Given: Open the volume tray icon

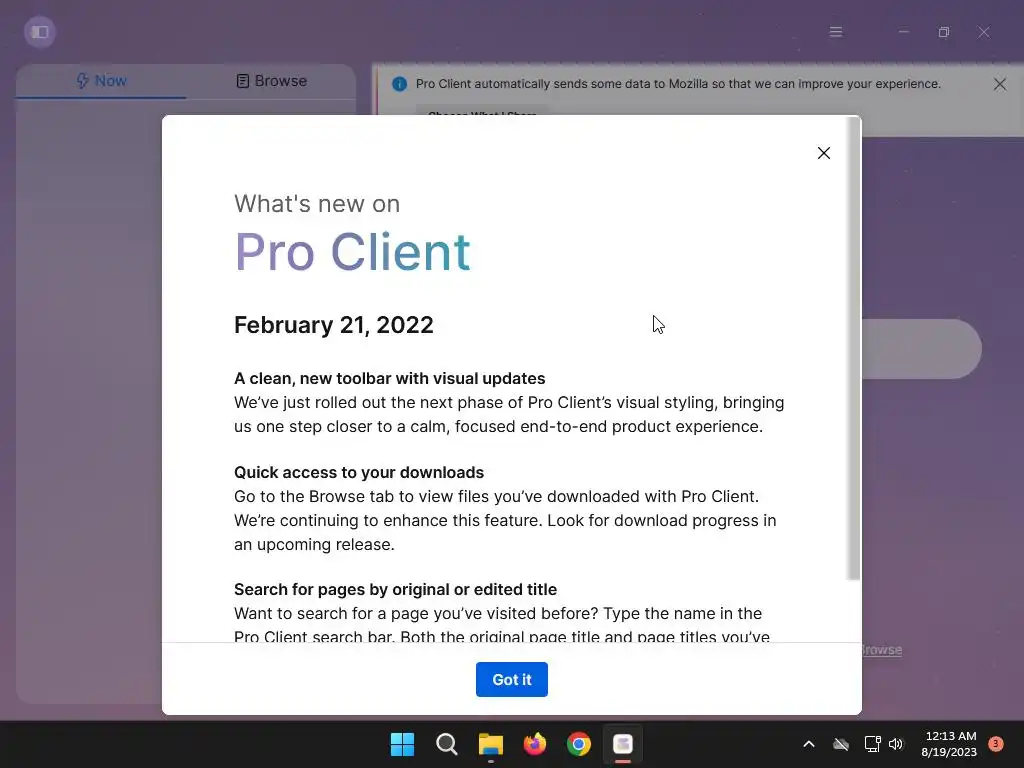Looking at the screenshot, I should click(x=896, y=744).
